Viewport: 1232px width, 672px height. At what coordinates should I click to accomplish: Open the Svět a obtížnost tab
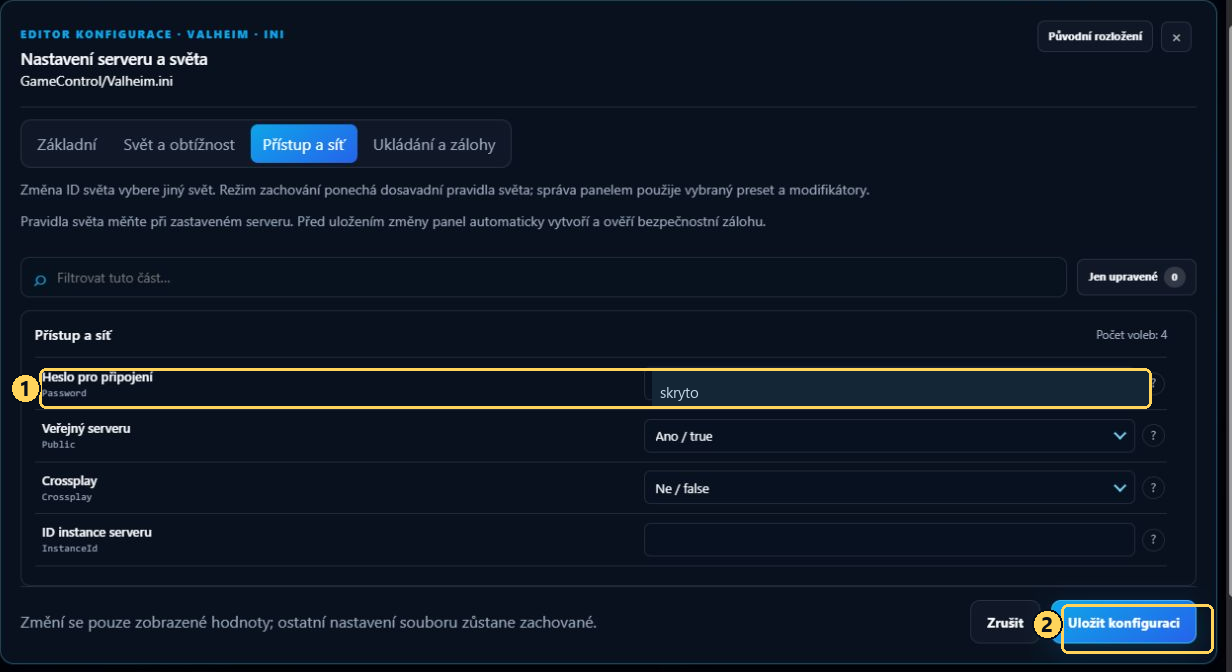(x=179, y=144)
